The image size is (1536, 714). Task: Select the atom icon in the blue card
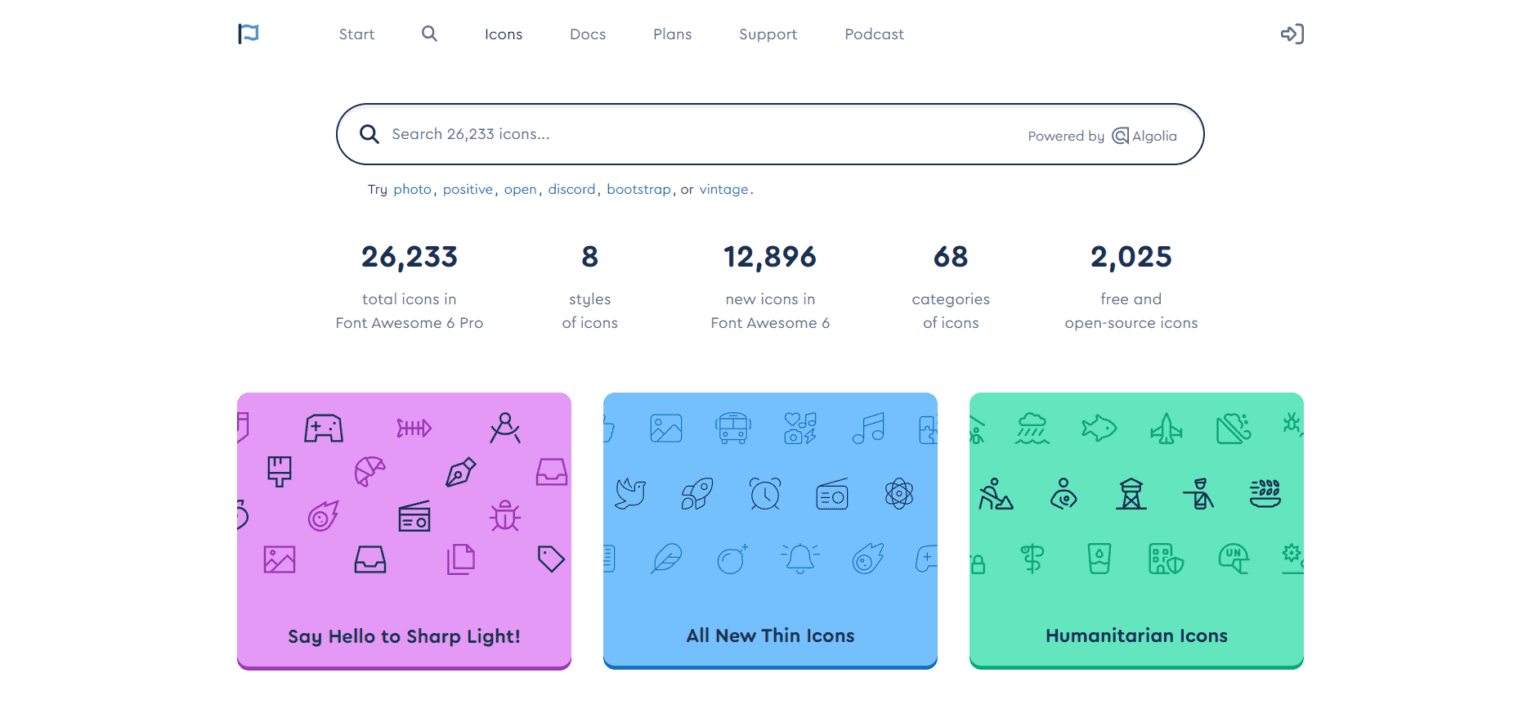point(898,493)
